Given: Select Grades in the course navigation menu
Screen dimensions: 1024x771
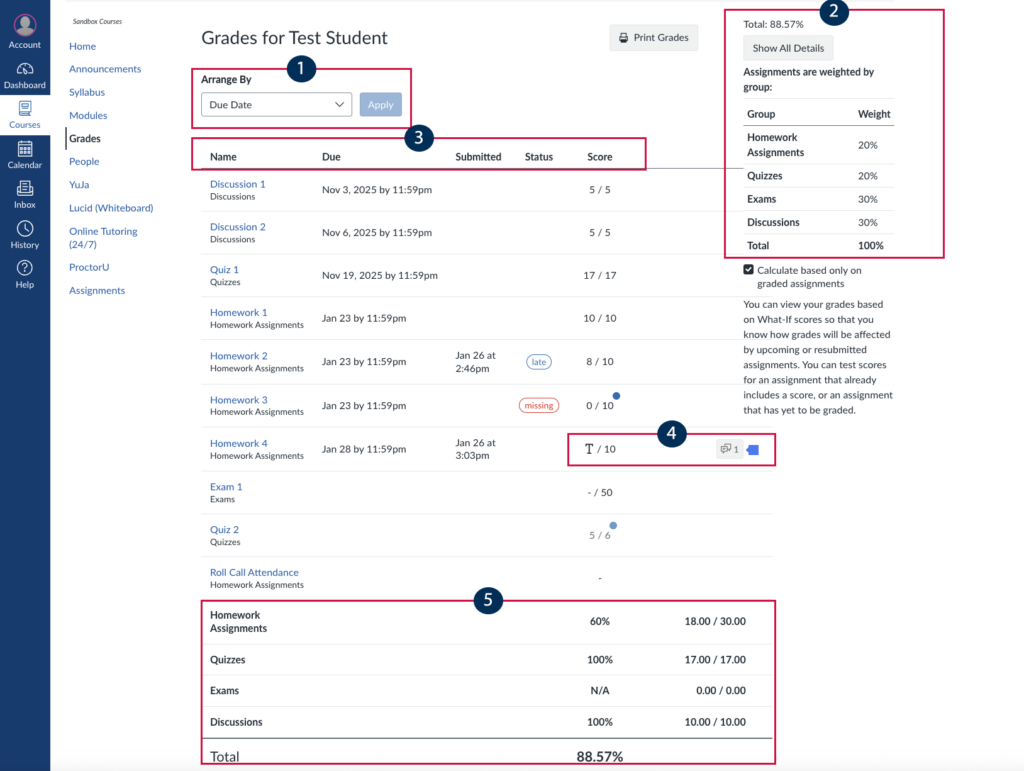Looking at the screenshot, I should pyautogui.click(x=85, y=138).
